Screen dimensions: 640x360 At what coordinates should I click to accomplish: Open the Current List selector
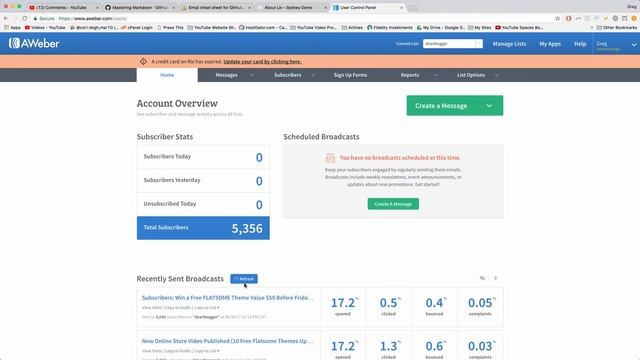[x=453, y=44]
